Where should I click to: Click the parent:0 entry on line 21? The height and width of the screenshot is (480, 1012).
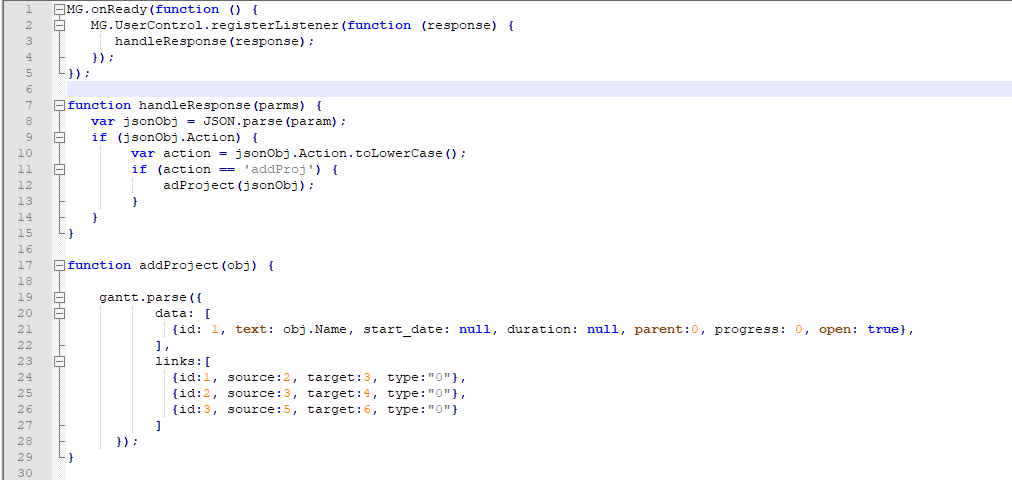[667, 329]
